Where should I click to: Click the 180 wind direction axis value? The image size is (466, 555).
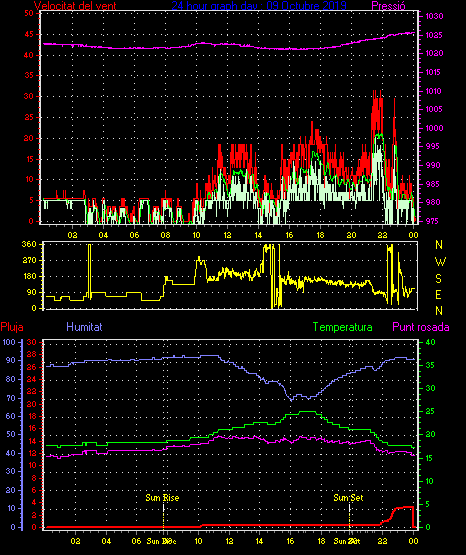29,276
